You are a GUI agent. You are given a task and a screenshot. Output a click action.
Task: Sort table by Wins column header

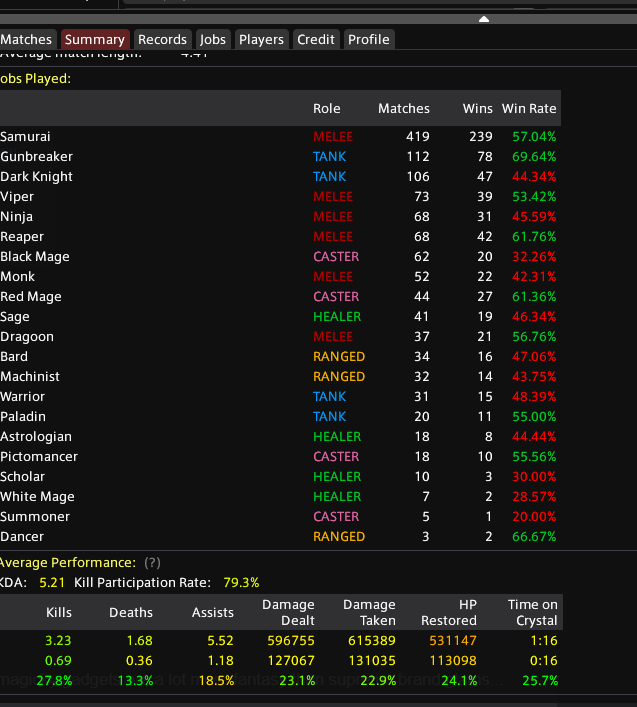pyautogui.click(x=478, y=109)
